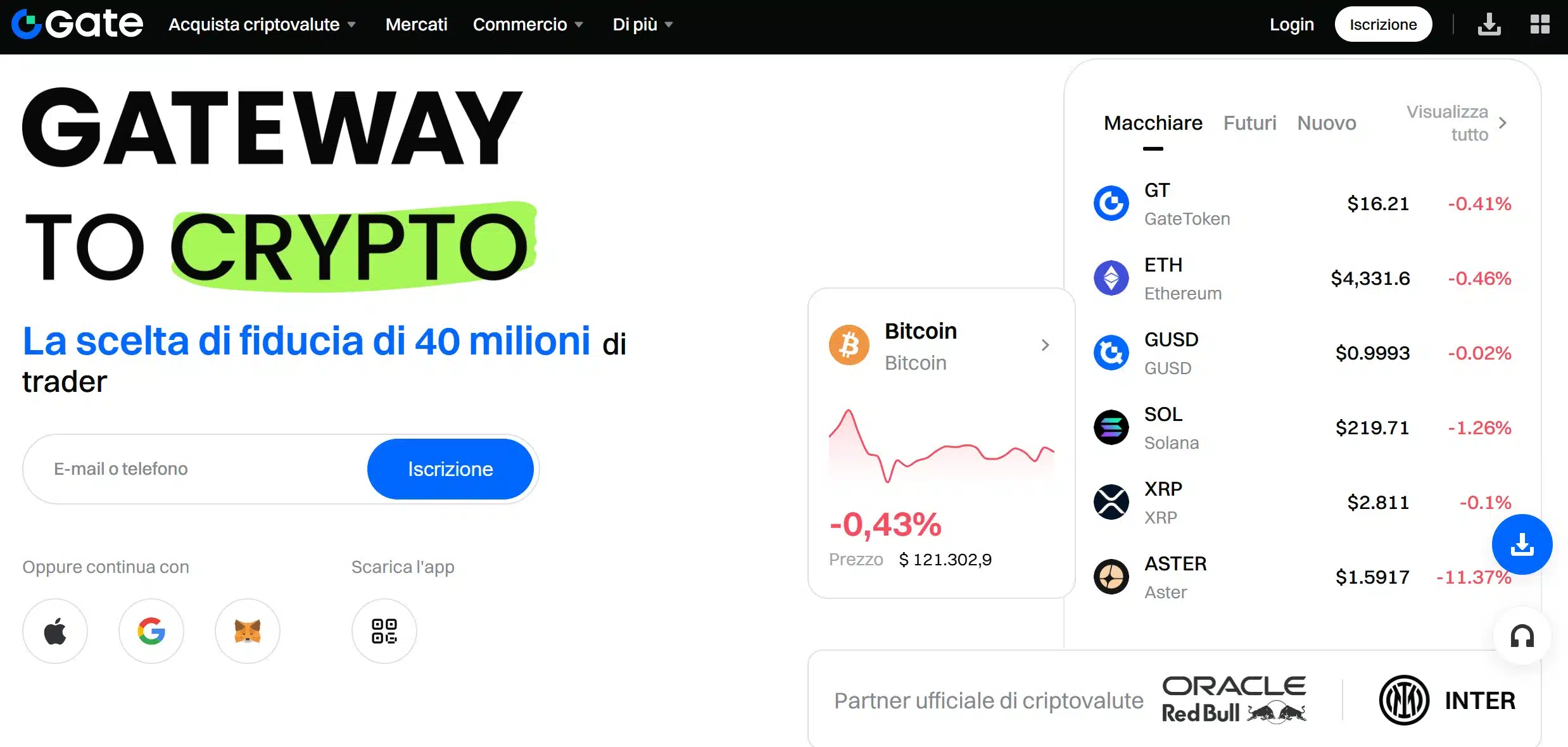1568x747 pixels.
Task: Continue with Google sign-in icon
Action: tap(151, 631)
